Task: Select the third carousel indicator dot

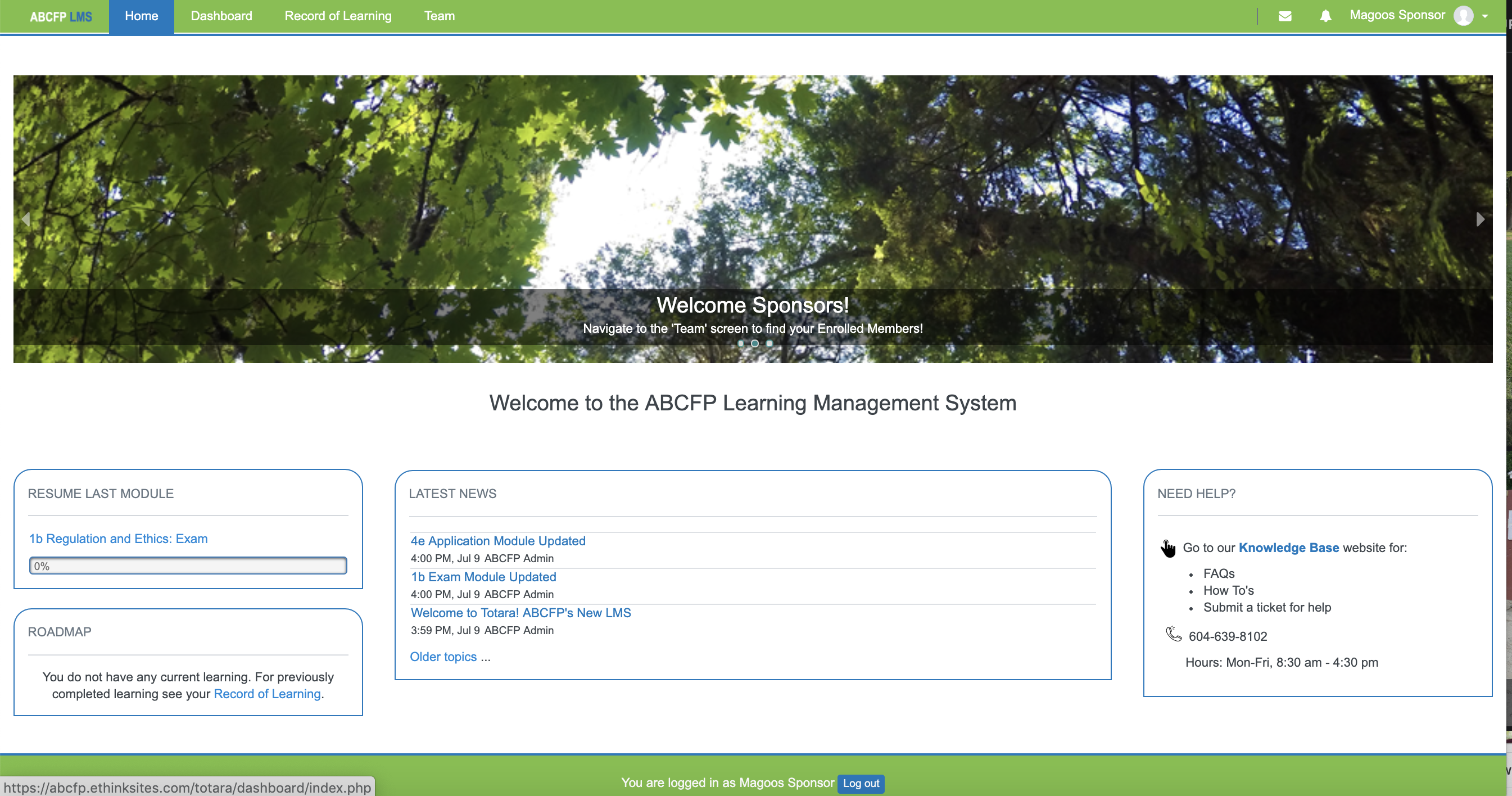Action: tap(769, 344)
